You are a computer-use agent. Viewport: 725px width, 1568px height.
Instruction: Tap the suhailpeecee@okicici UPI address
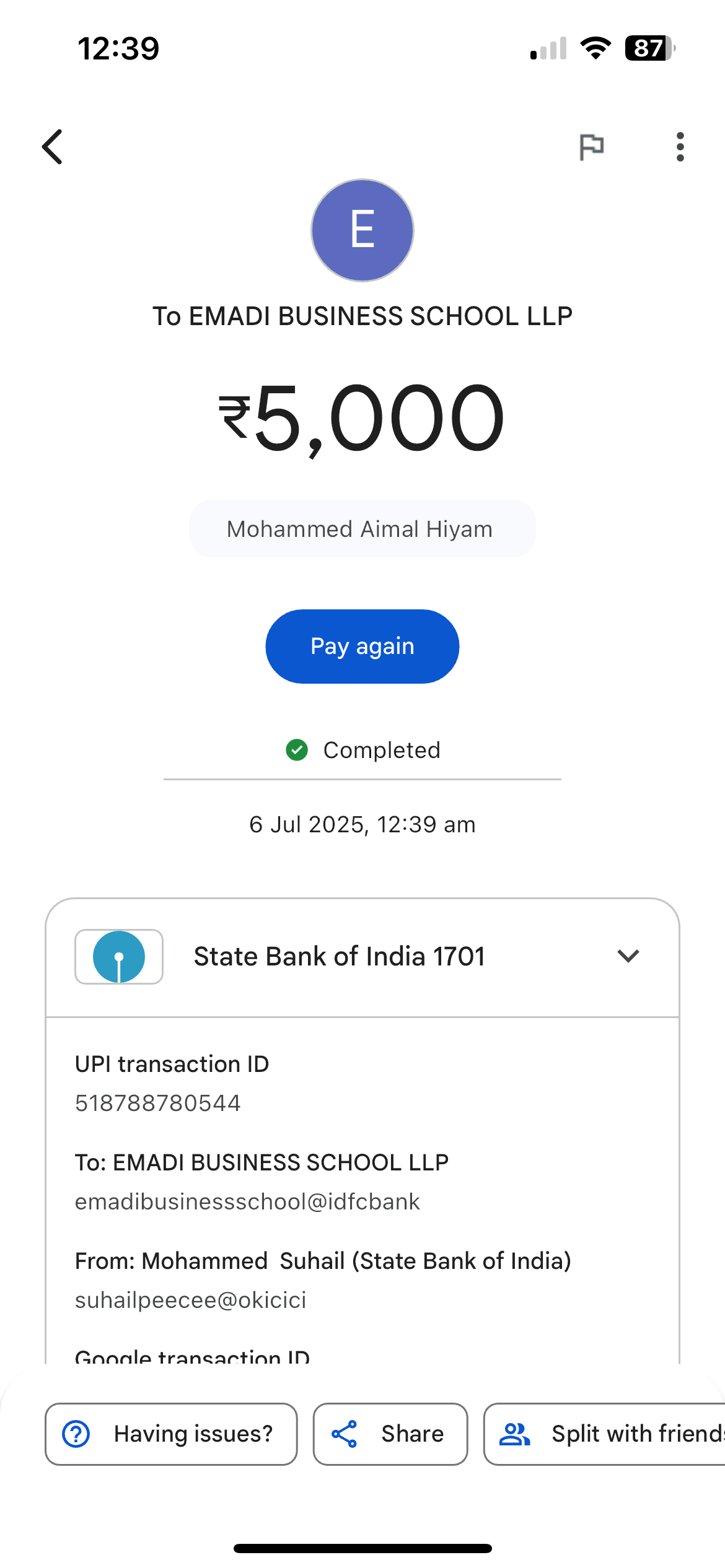point(191,1300)
